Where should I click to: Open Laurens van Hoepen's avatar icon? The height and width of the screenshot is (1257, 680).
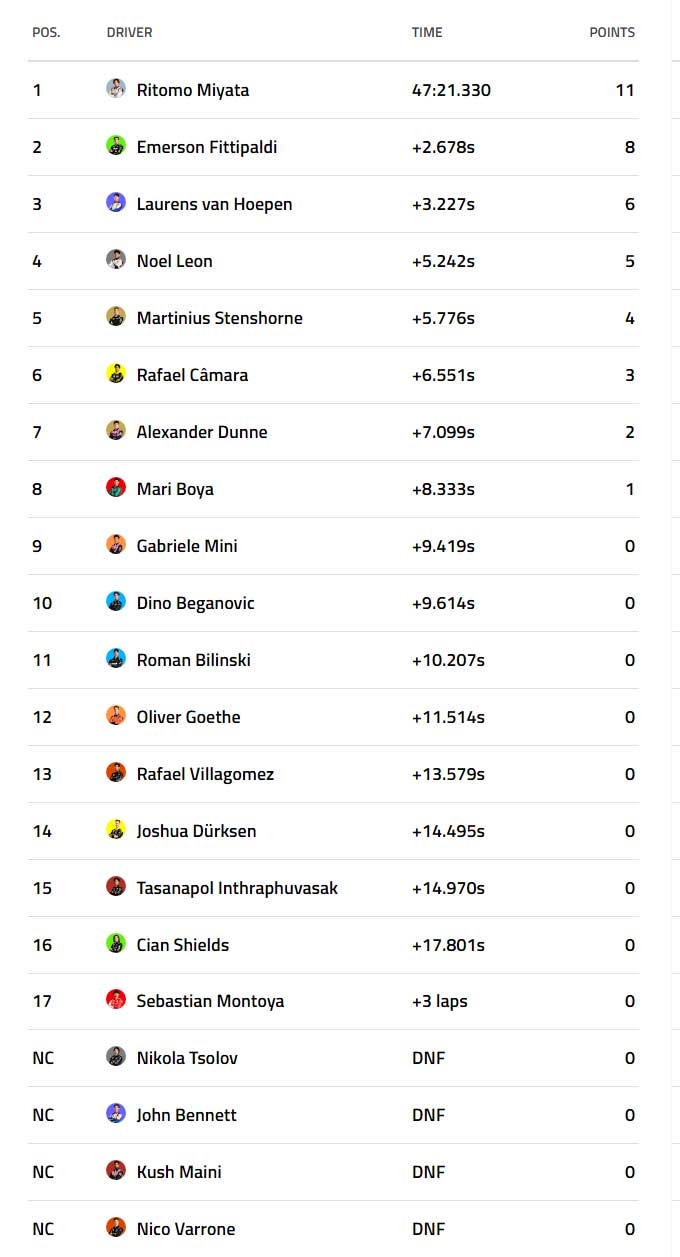point(116,202)
